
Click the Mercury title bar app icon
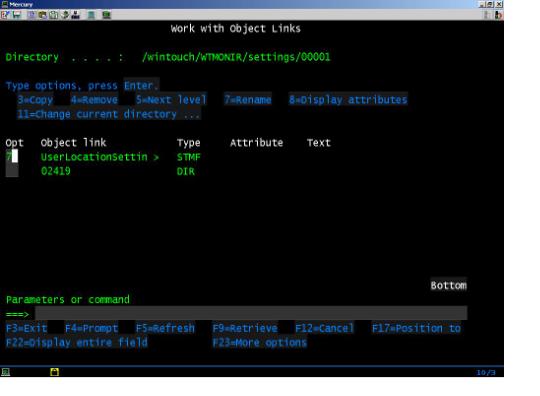point(4,4)
